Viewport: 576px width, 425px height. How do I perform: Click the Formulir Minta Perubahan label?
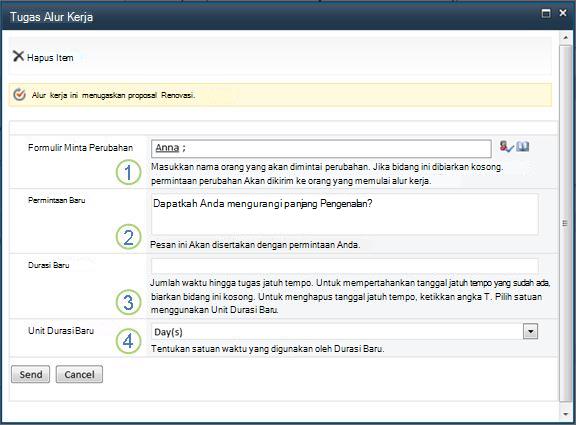coord(80,148)
